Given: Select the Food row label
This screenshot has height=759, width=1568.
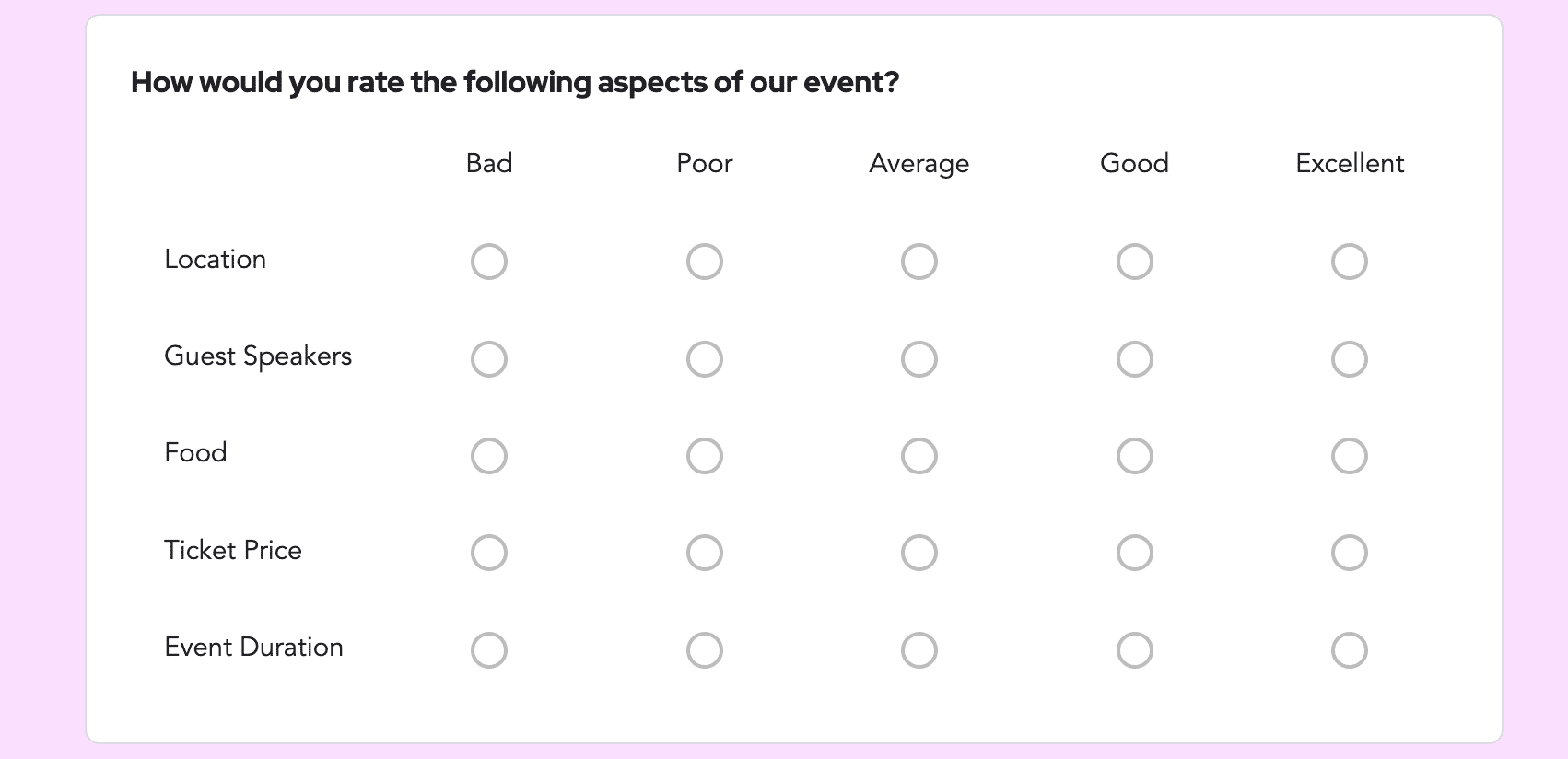Looking at the screenshot, I should pyautogui.click(x=195, y=452).
